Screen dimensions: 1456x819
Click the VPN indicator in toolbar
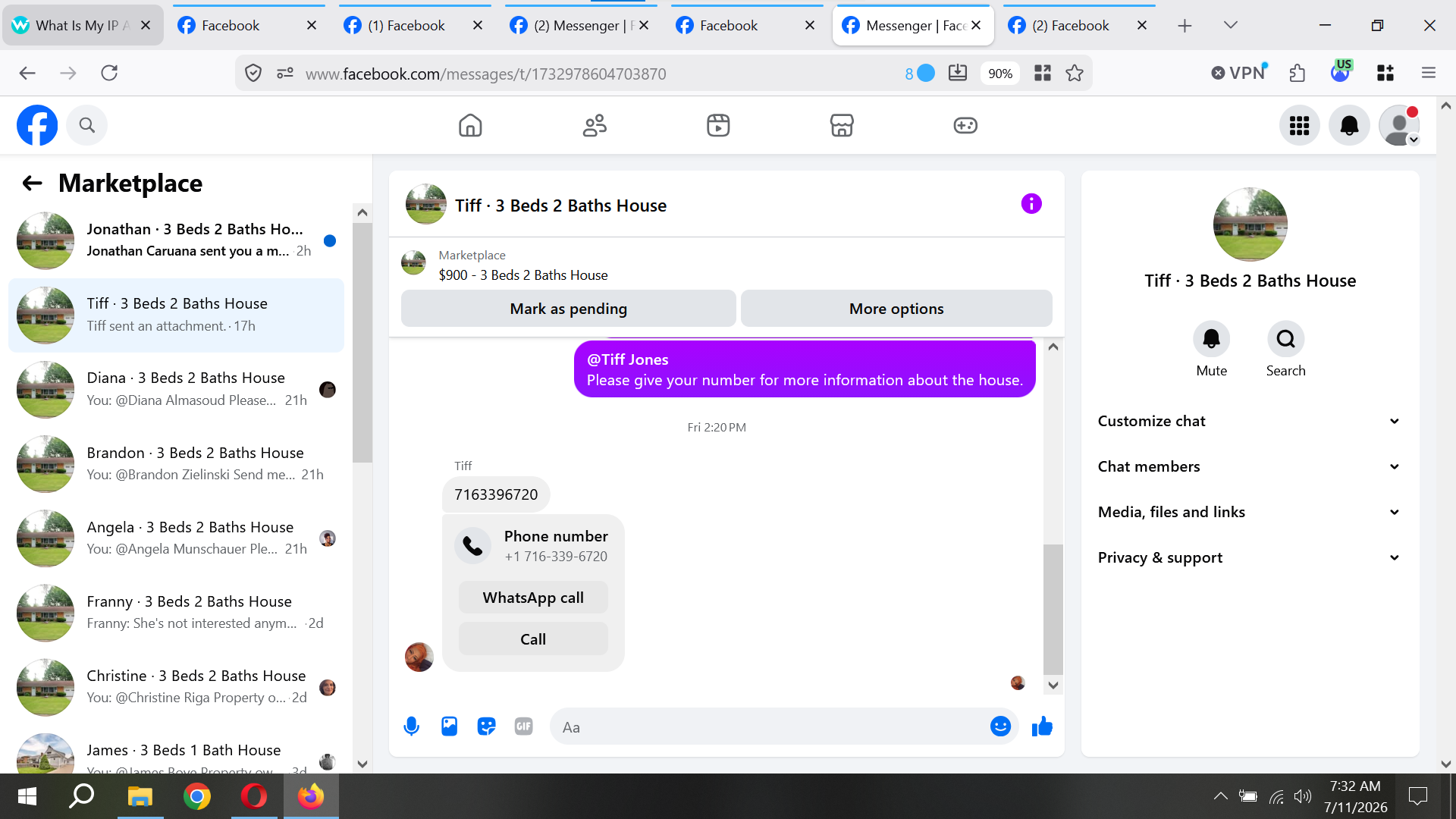pyautogui.click(x=1239, y=74)
